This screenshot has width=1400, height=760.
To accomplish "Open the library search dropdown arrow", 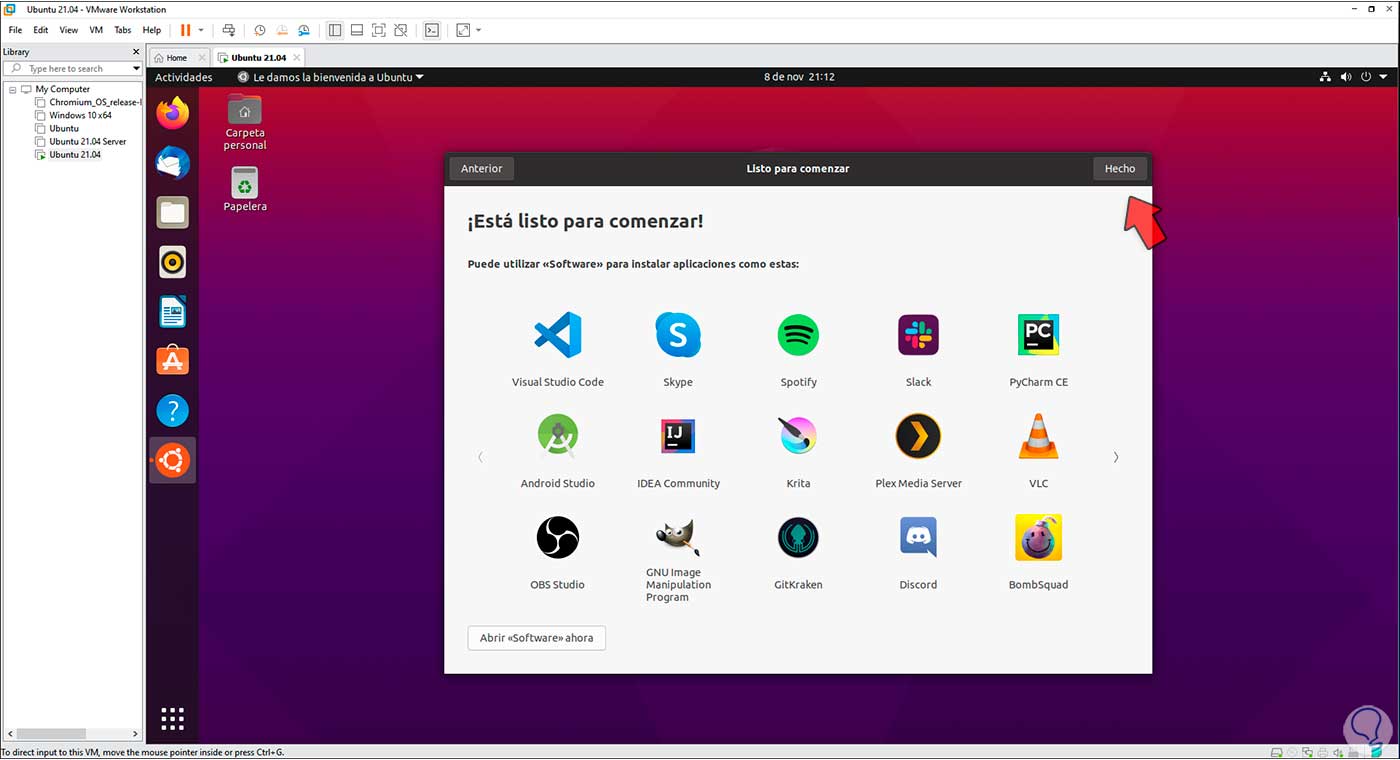I will click(136, 69).
